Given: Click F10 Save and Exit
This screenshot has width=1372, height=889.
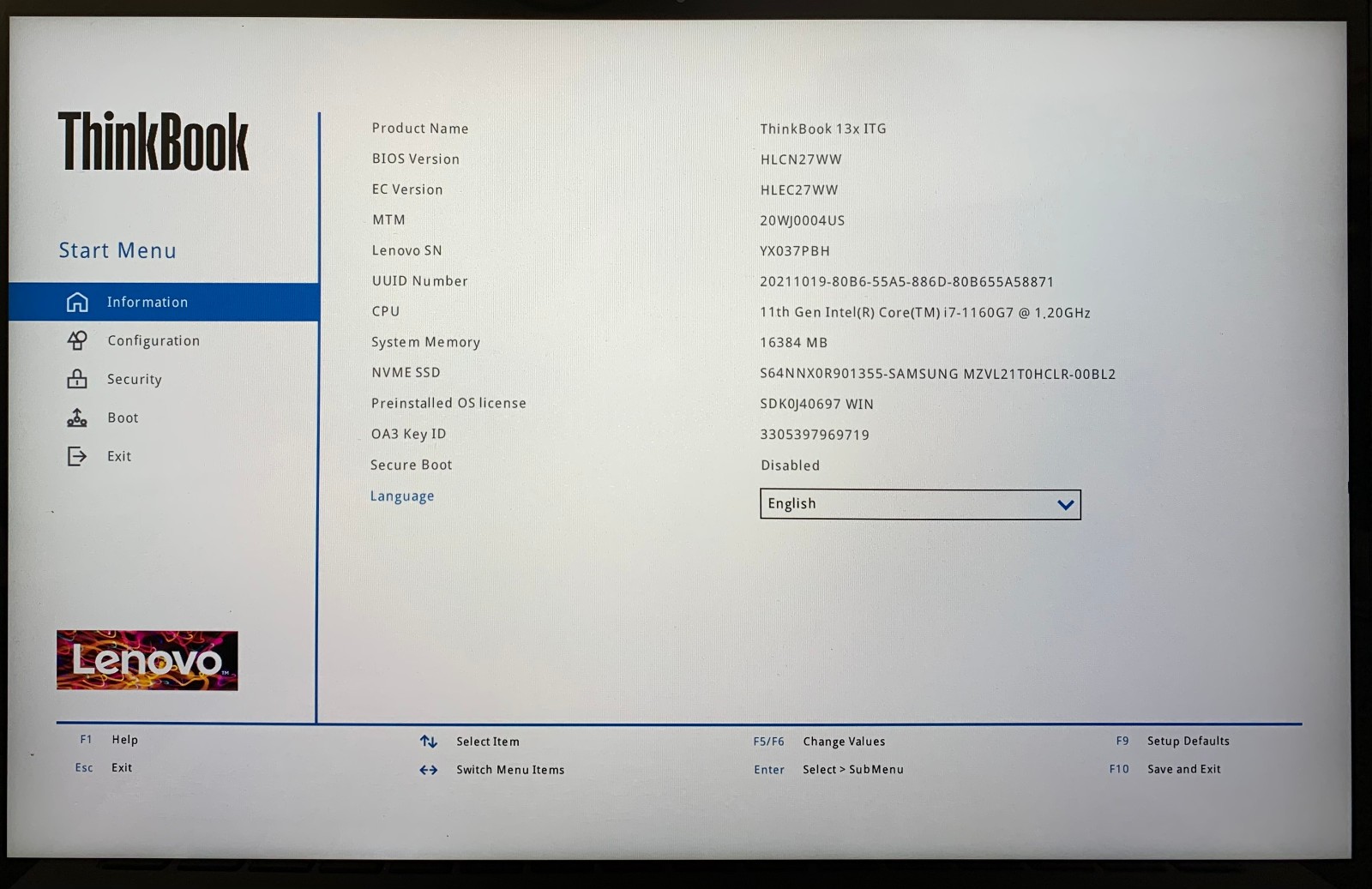Looking at the screenshot, I should click(1164, 769).
